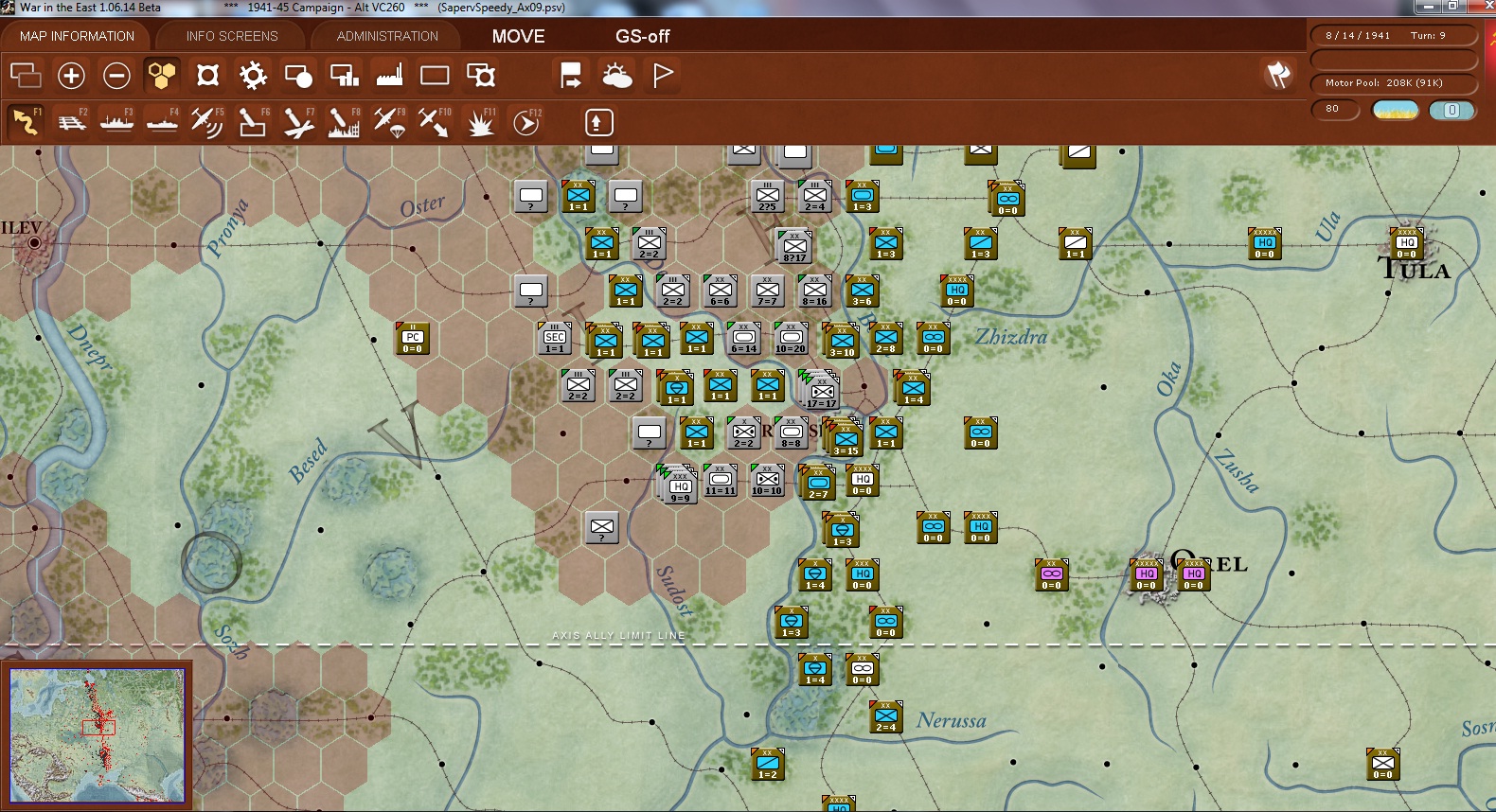Screen dimensions: 1496x812
Task: Select the PC 0=0 unit counter
Action: 413,339
